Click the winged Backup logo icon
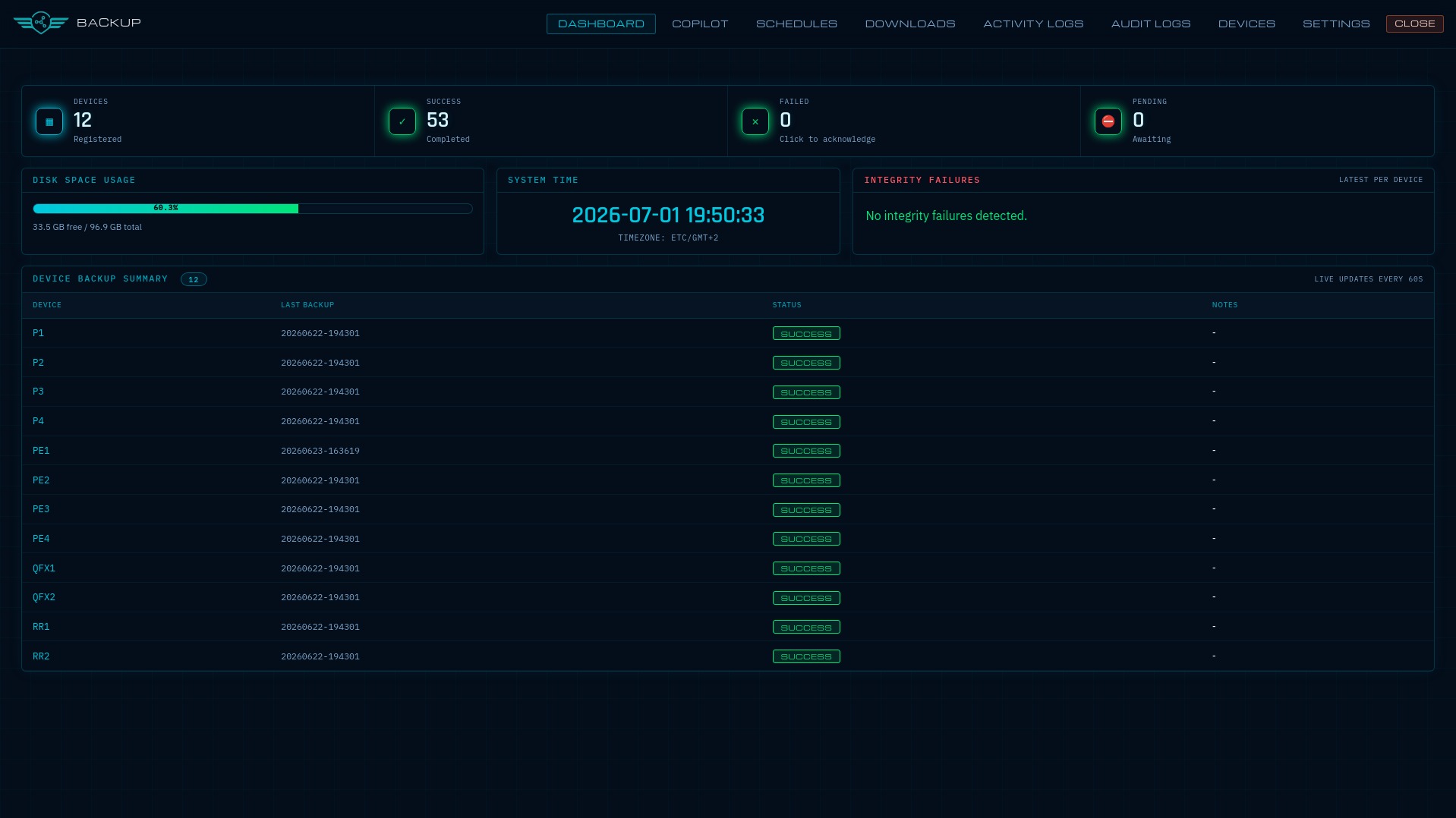The image size is (1456, 818). point(41,24)
